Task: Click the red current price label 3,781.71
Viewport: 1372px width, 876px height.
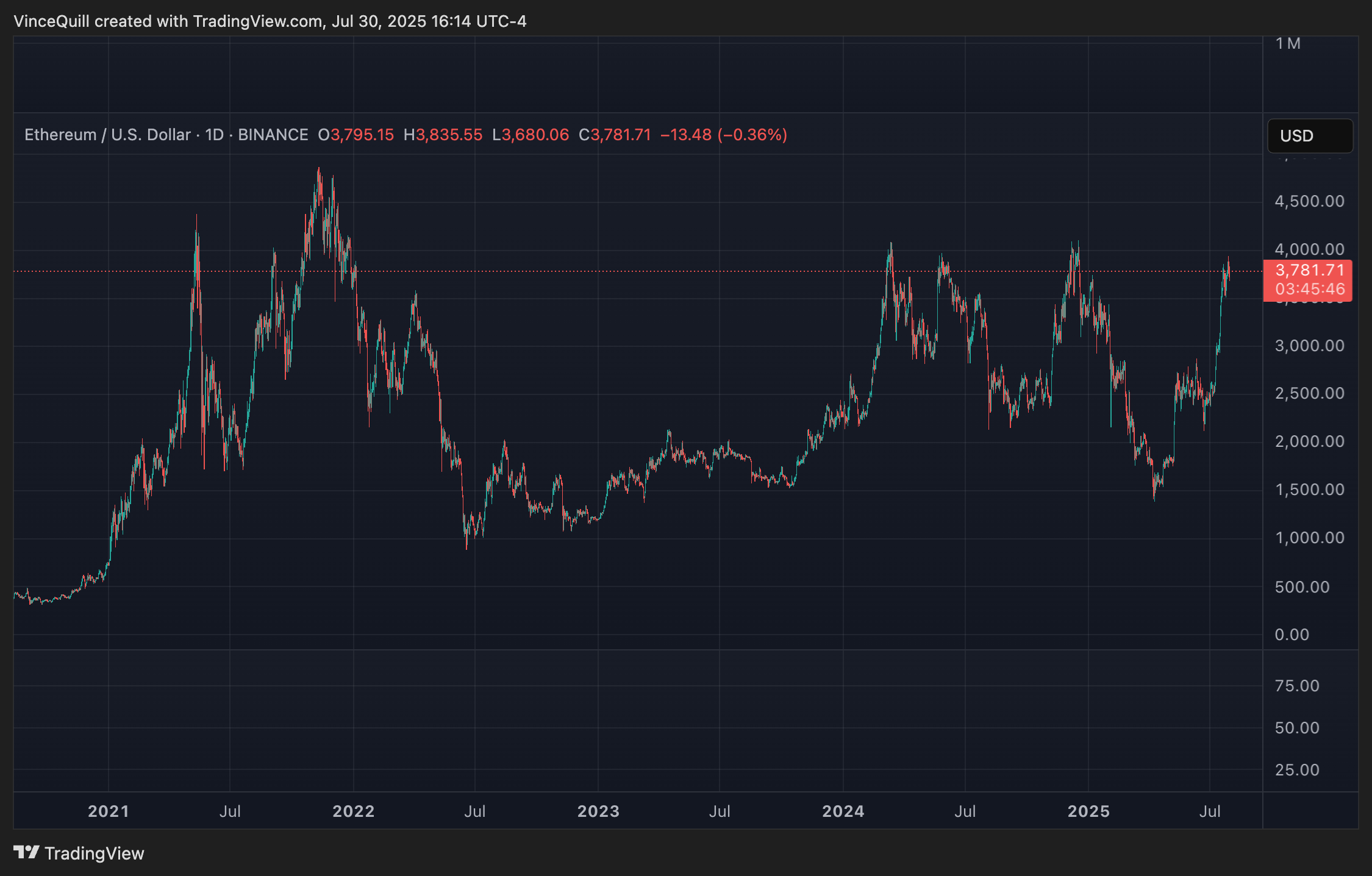Action: pos(1309,270)
